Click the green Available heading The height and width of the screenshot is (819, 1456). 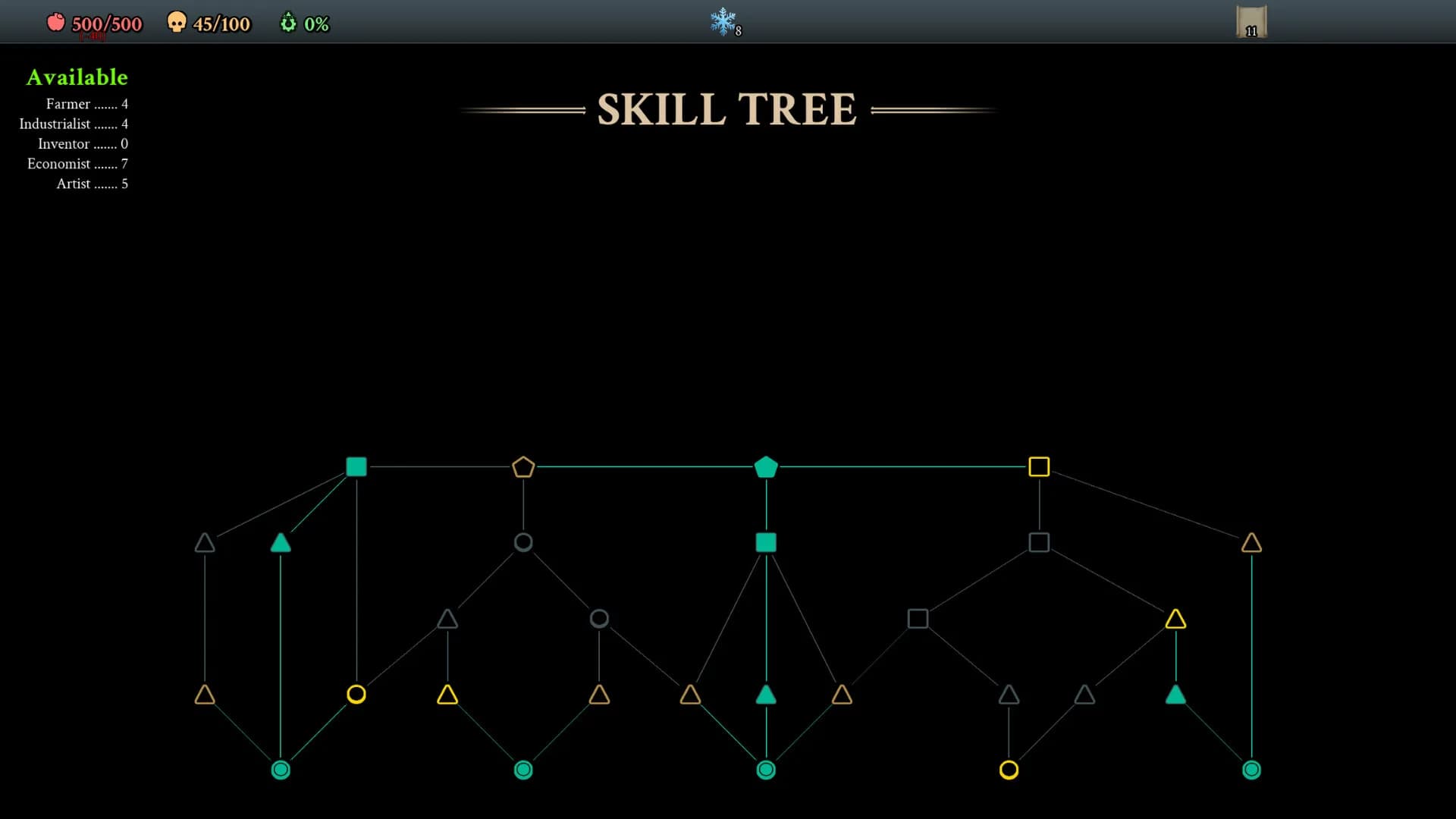77,77
